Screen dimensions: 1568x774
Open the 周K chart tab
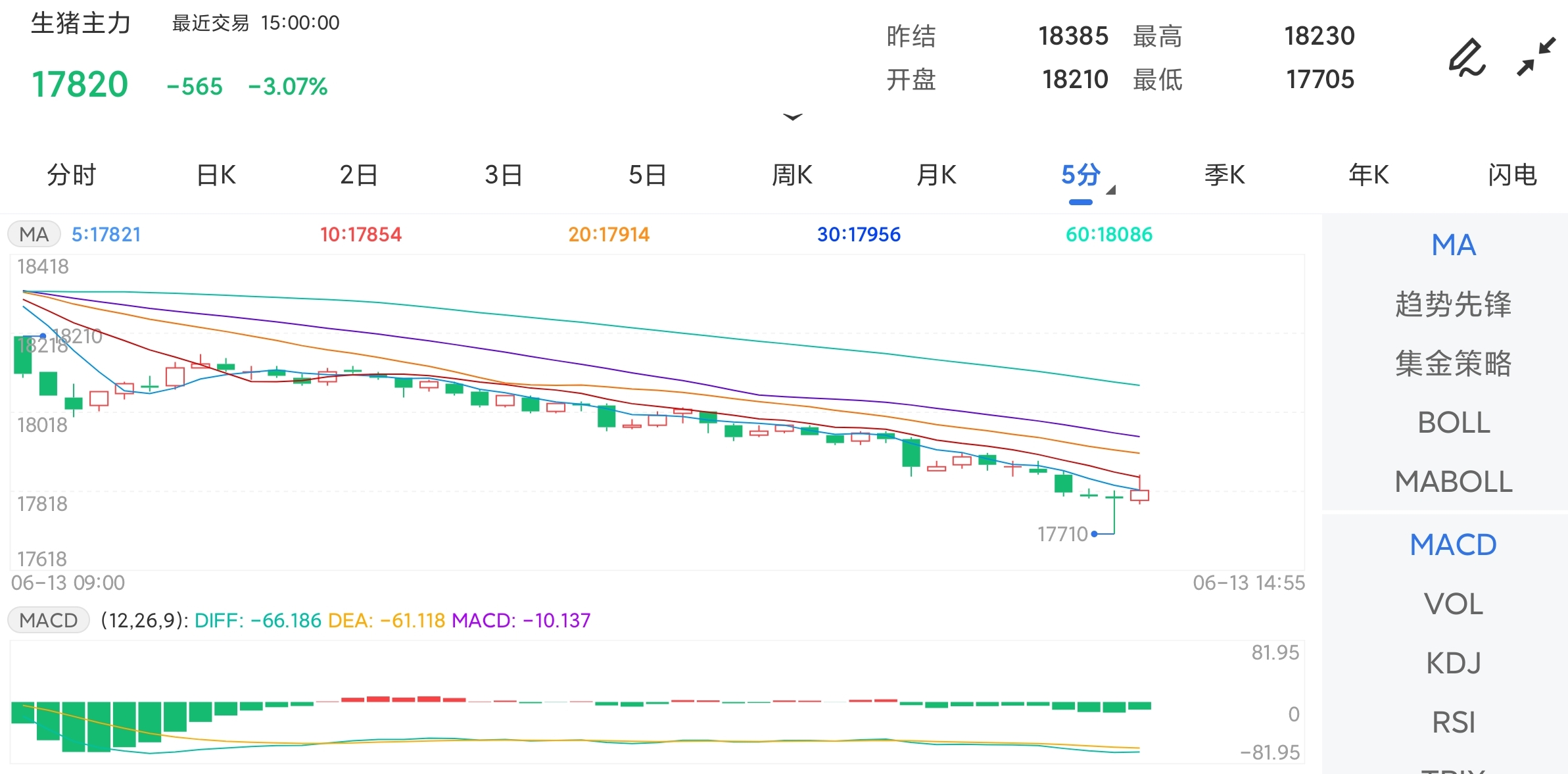point(792,175)
